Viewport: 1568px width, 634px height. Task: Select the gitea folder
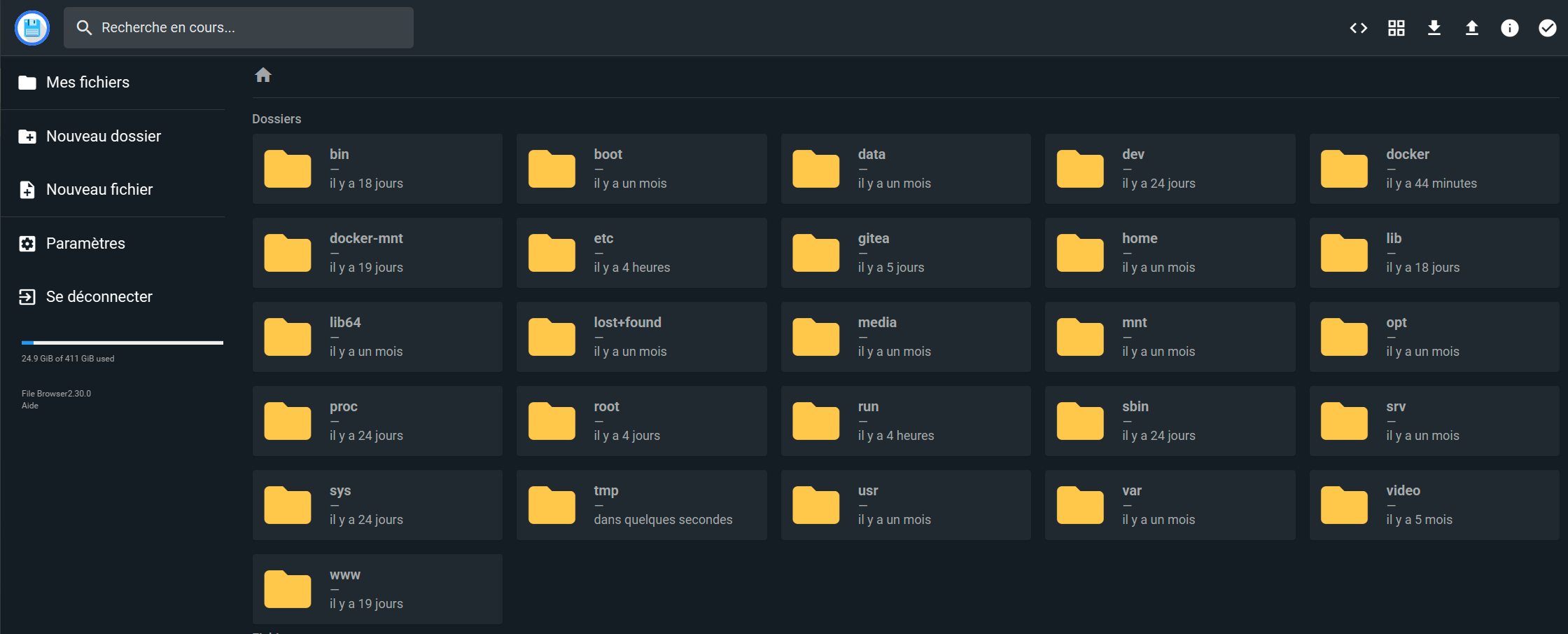coord(905,253)
